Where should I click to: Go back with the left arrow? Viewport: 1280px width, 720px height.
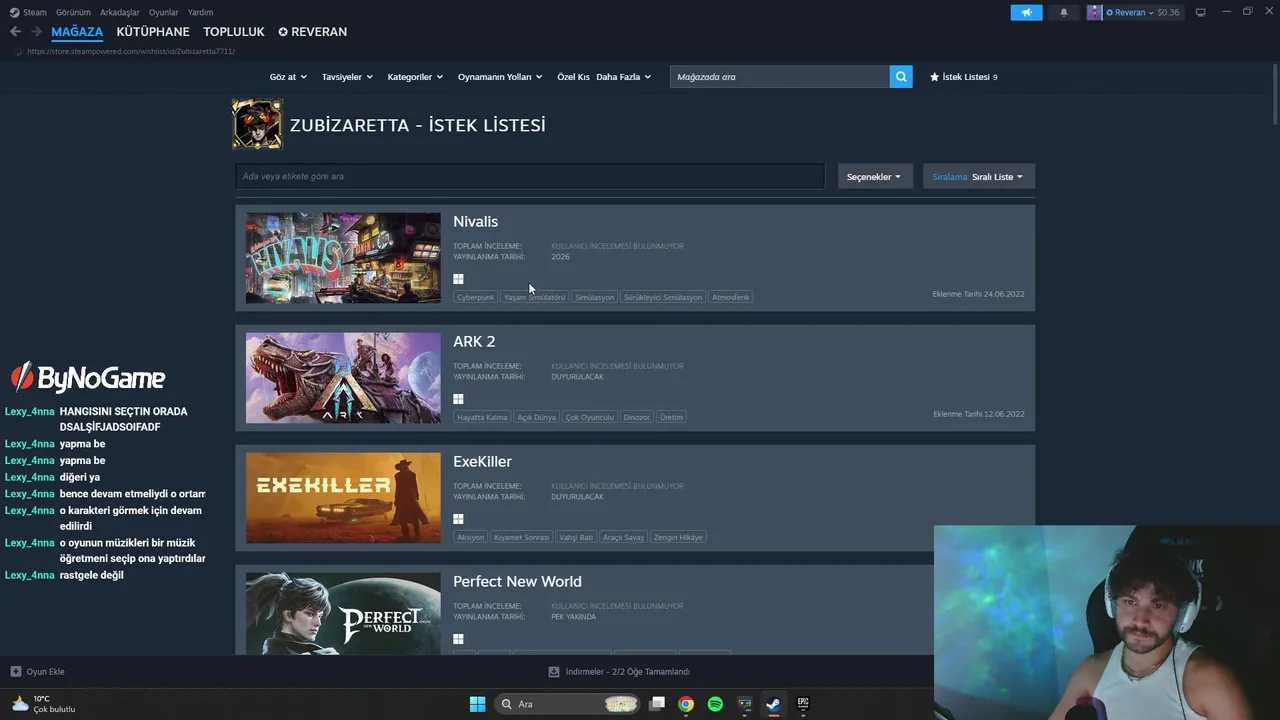[x=15, y=32]
